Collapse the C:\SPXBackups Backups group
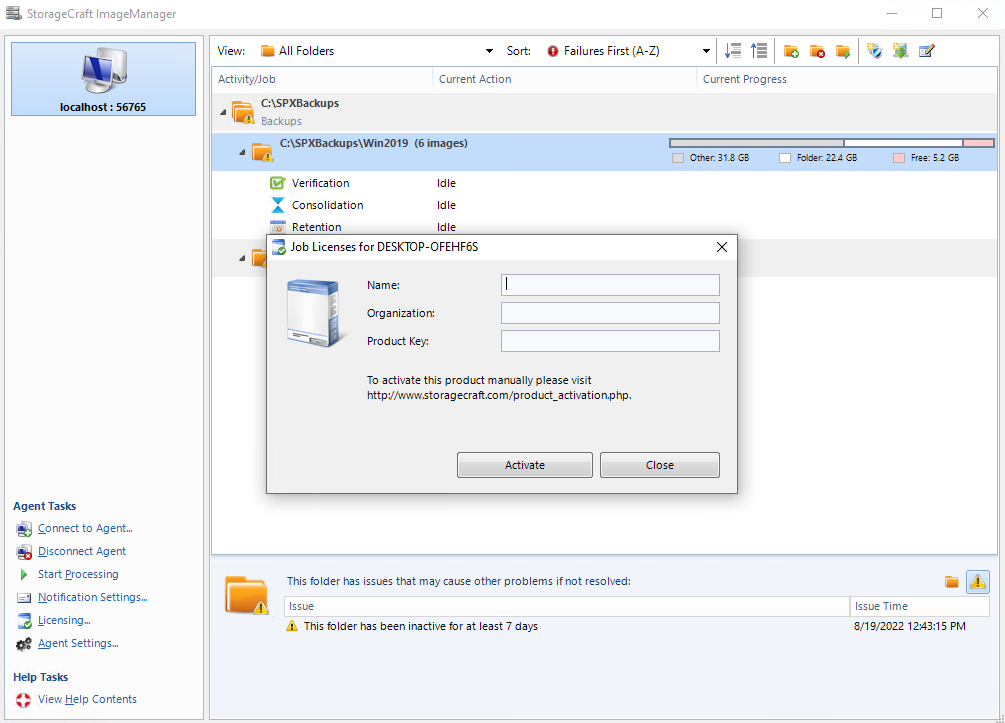Screen dimensions: 1005x723 tap(224, 111)
